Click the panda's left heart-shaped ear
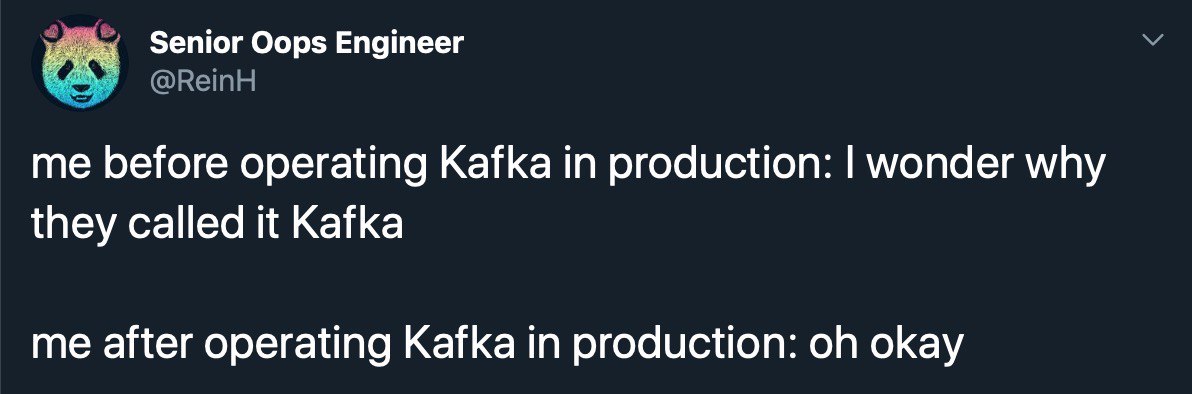1192x394 pixels. click(55, 31)
